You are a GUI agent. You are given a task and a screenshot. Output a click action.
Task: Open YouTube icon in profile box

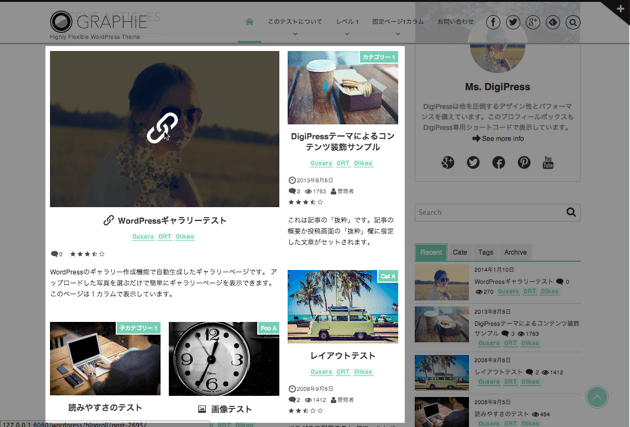[548, 162]
